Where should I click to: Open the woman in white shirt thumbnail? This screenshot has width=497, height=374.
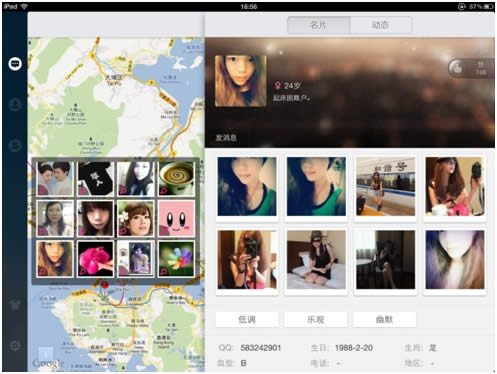tap(55, 219)
